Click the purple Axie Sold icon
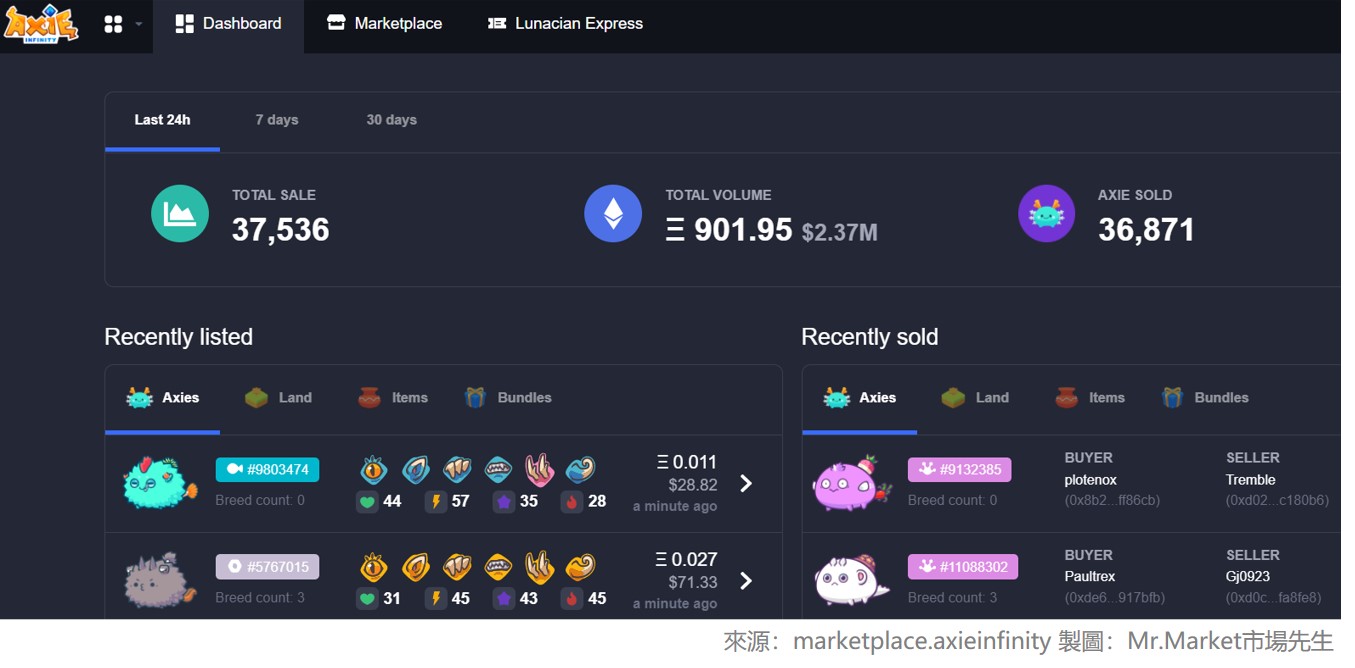The image size is (1355, 668). [x=1046, y=214]
